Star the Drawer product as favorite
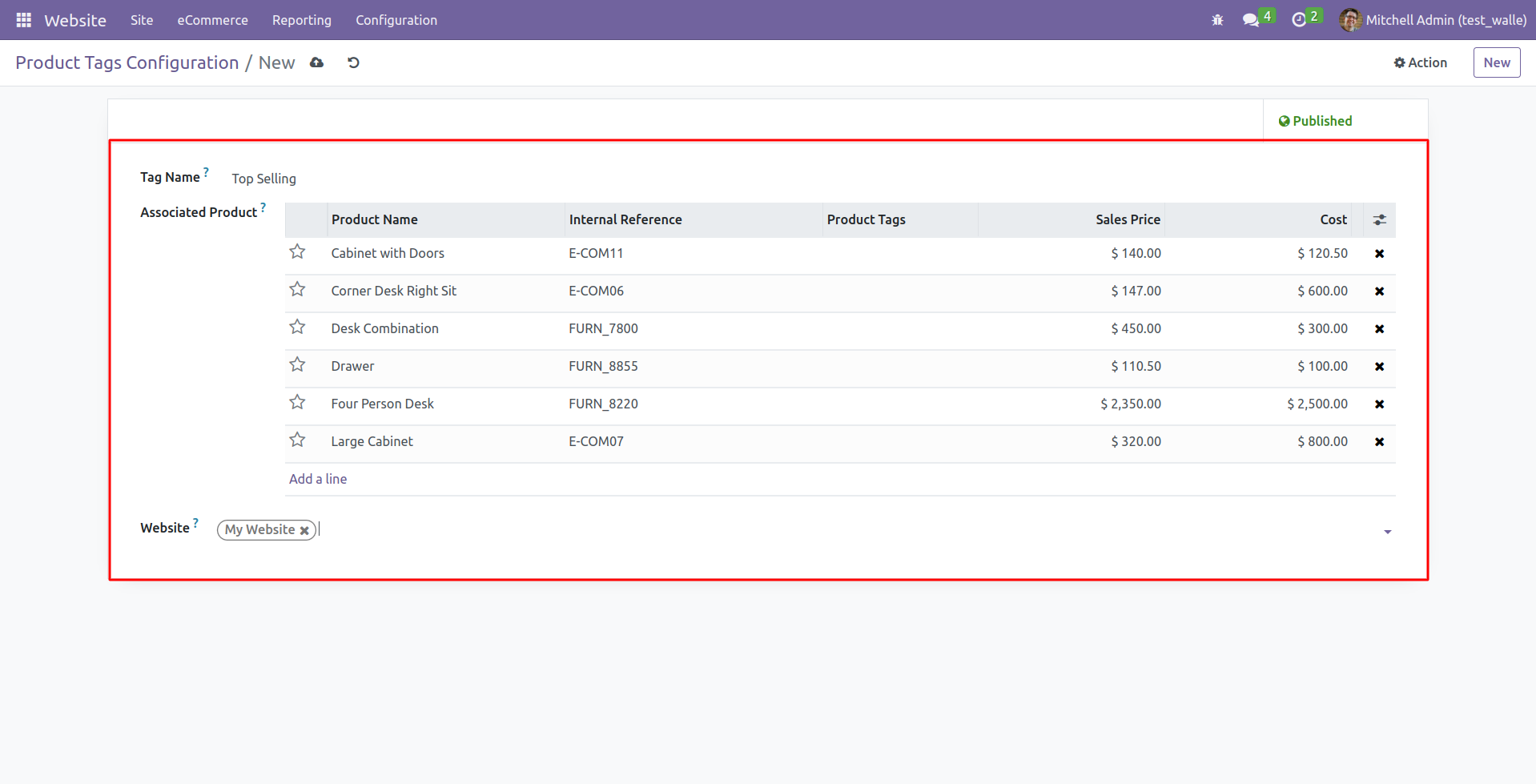 (297, 365)
